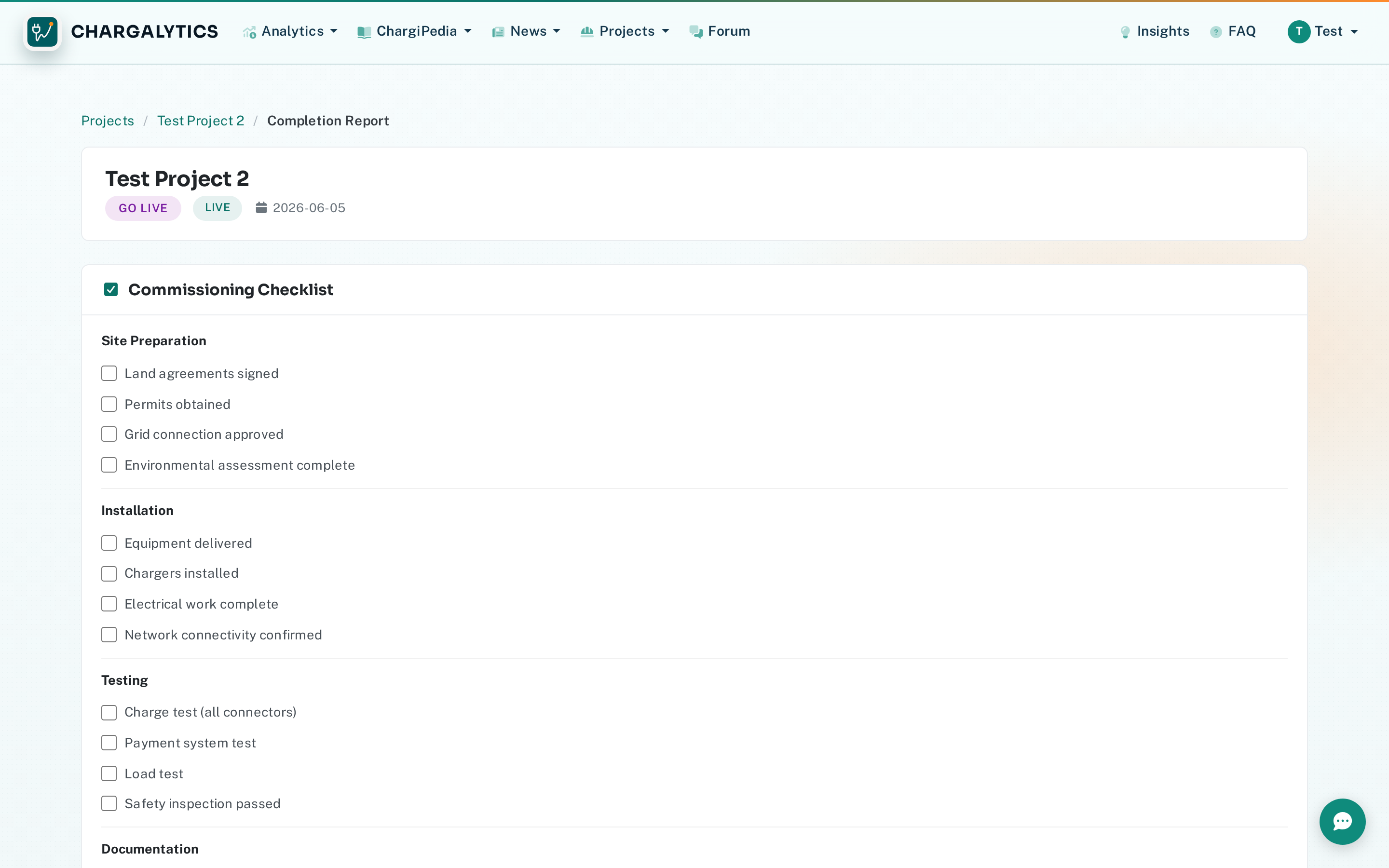Click the calendar icon beside 2026-06-05
Screen dimensions: 1389x868
(261, 207)
